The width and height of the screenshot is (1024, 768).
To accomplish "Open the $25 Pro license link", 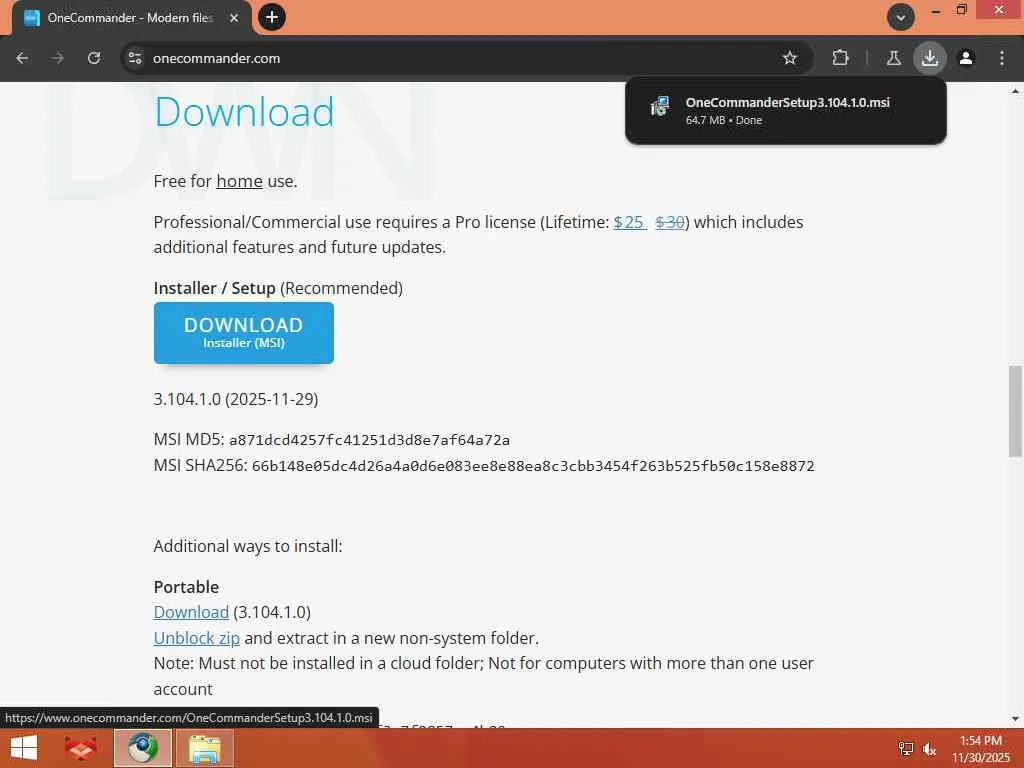I will (629, 222).
